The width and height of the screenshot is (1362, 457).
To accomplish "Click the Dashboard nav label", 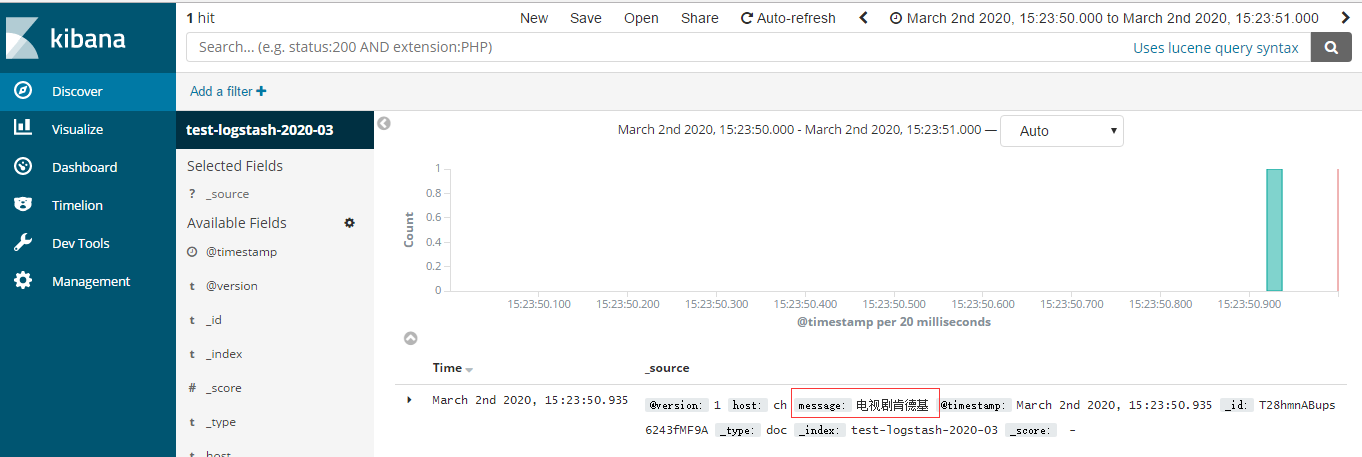I will (x=84, y=167).
